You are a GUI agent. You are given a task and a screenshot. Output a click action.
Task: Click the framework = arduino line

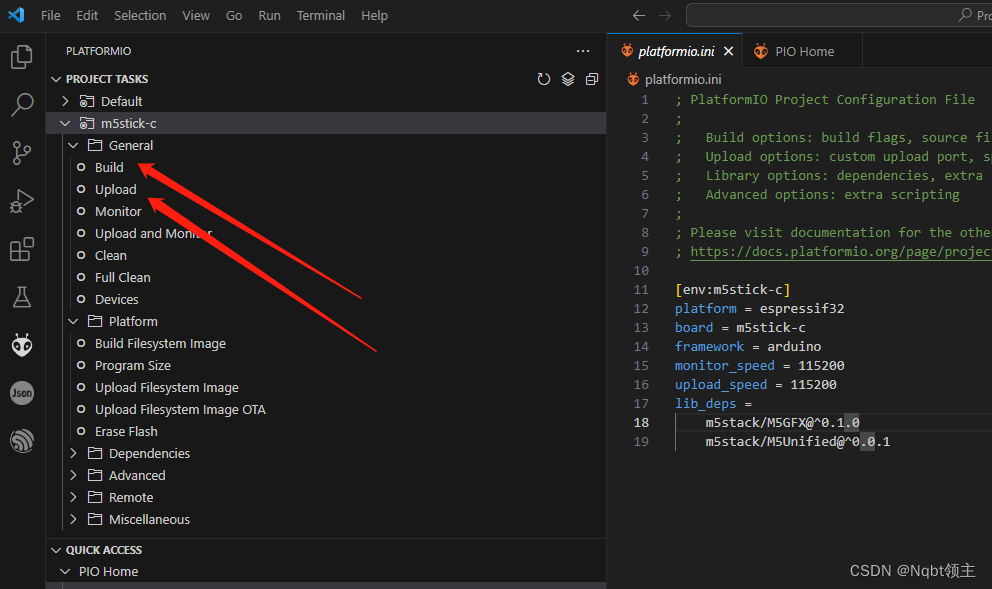point(748,347)
